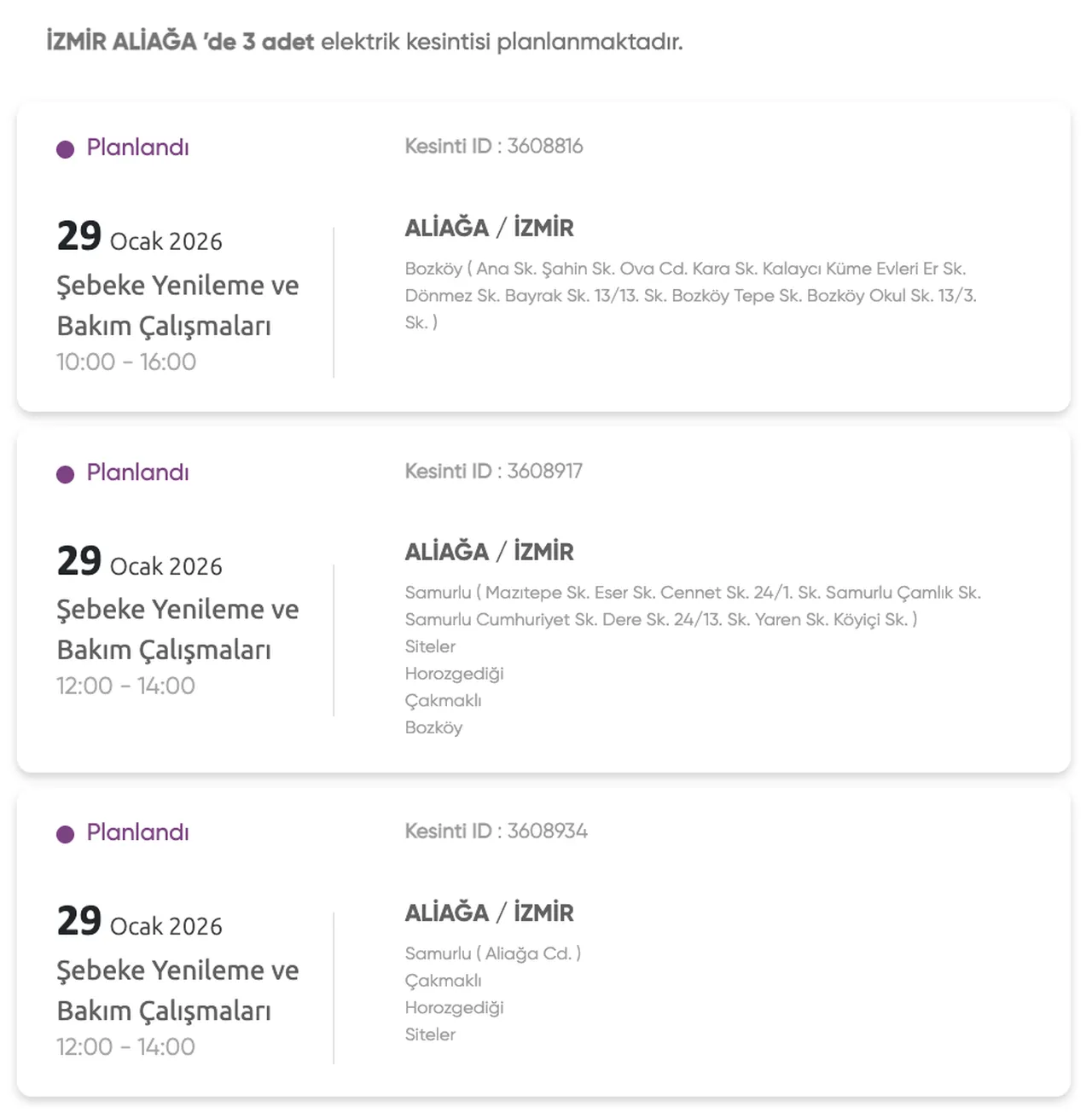1092x1118 pixels.
Task: Click the Bozköy street list starting with Ana Sk.
Action: tap(690, 295)
